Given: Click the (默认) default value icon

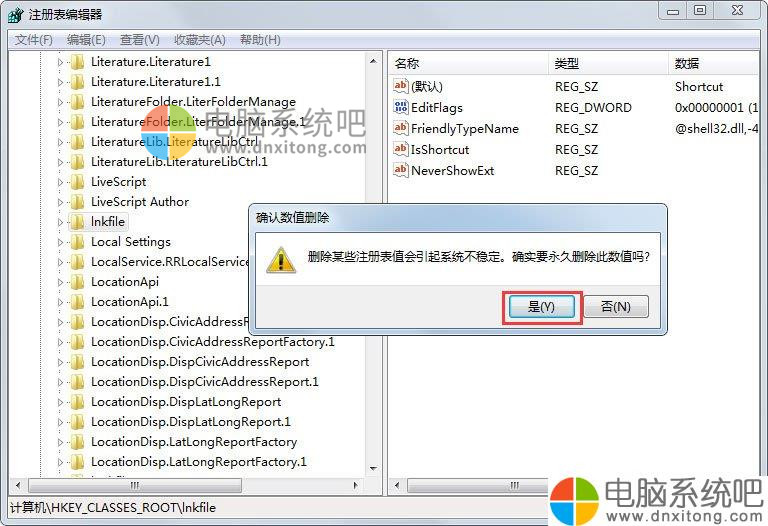Looking at the screenshot, I should pyautogui.click(x=401, y=86).
